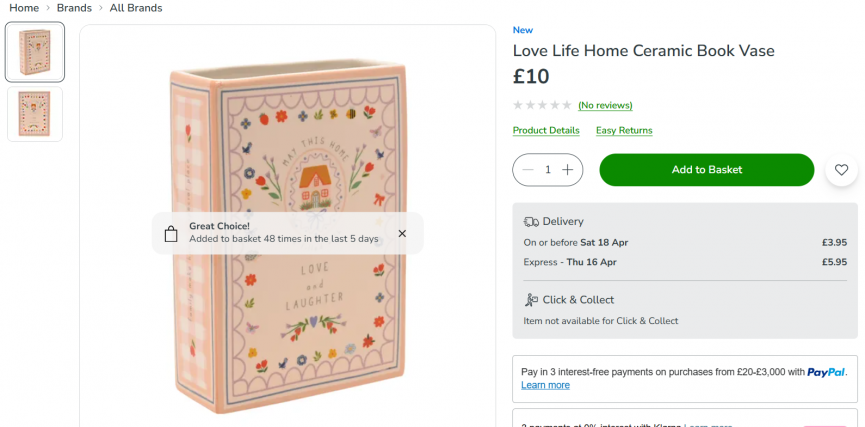
Task: Add the vase to basket
Action: [706, 170]
